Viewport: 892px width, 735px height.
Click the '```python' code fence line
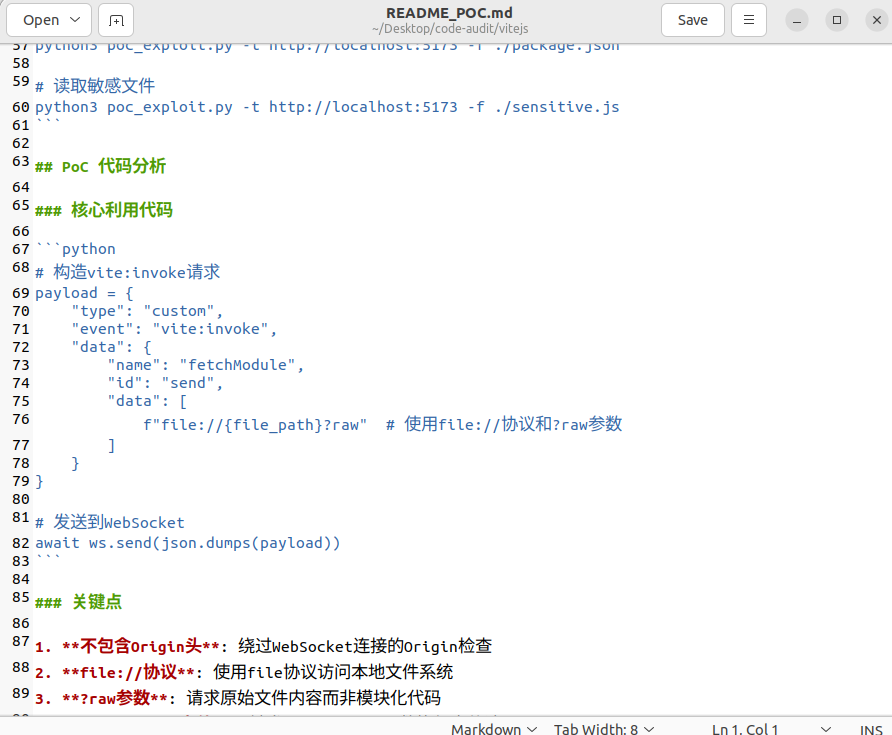point(76,249)
